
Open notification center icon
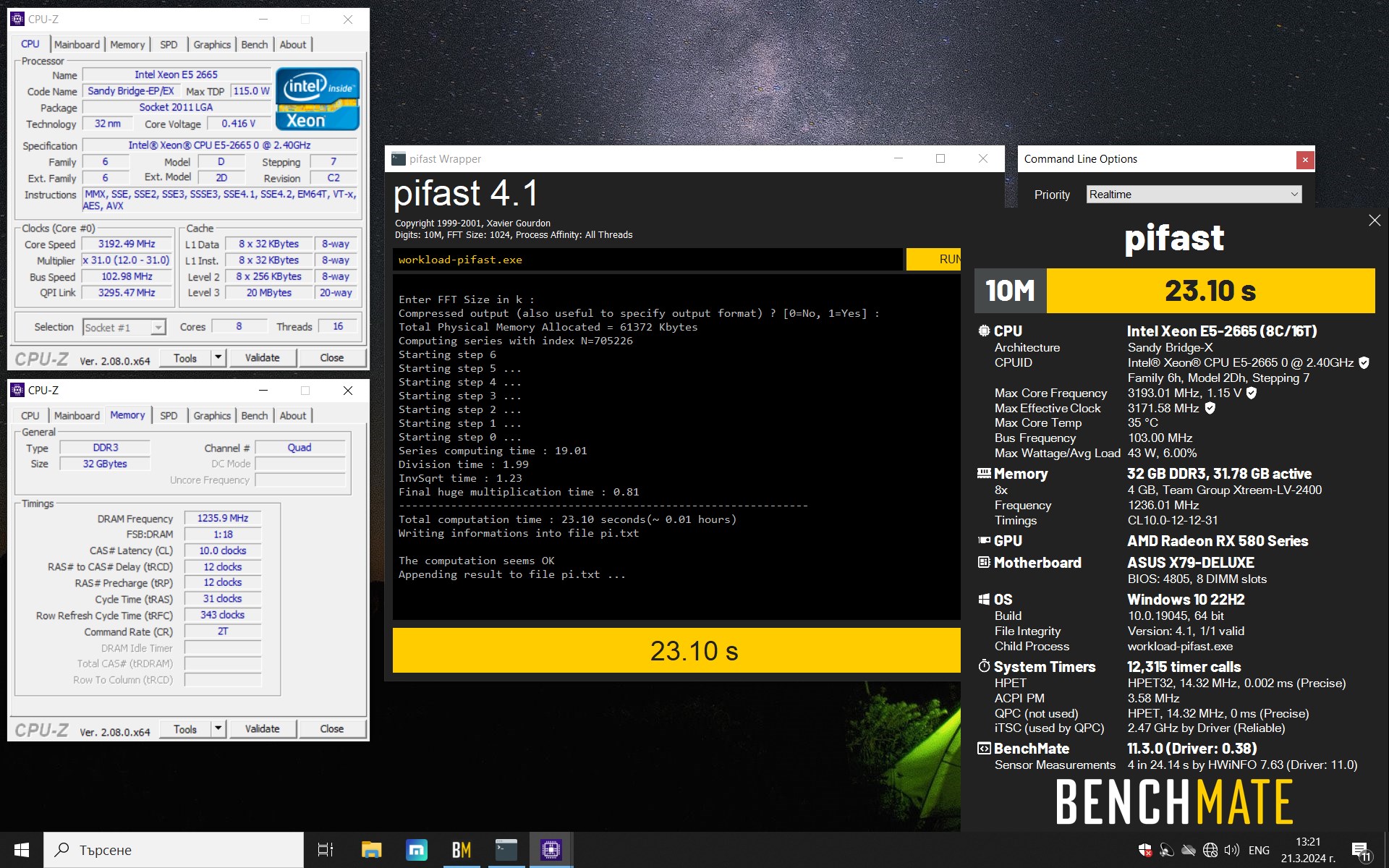[x=1361, y=851]
